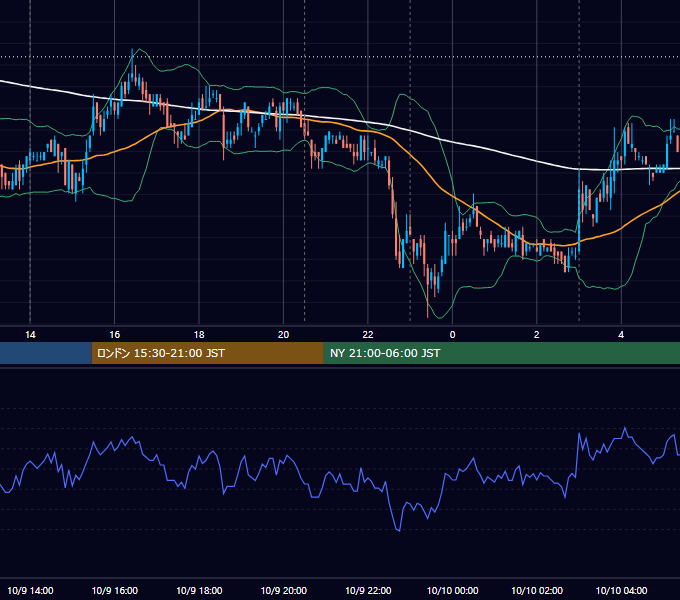Click the 10/10 04:00 date label
680x600 pixels.
click(621, 590)
